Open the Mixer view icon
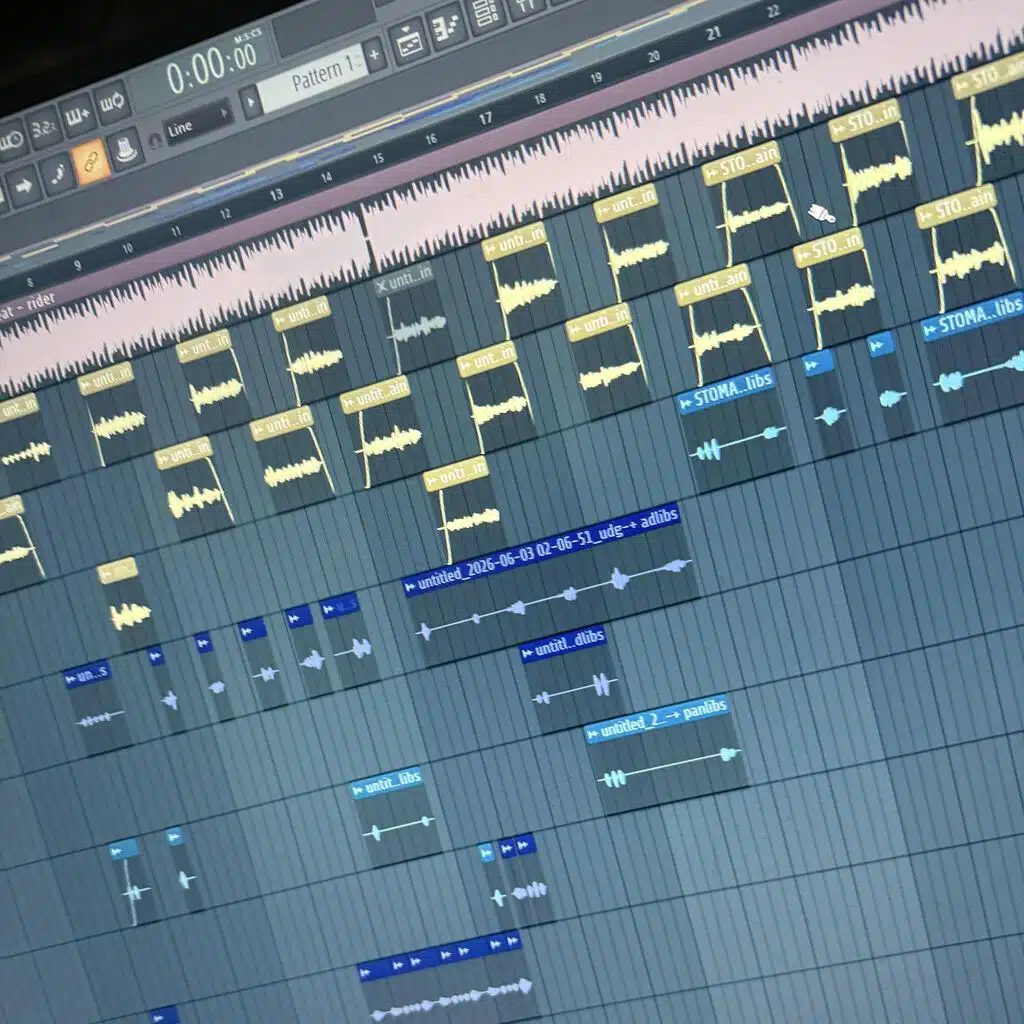Image resolution: width=1024 pixels, height=1024 pixels. pyautogui.click(x=525, y=7)
